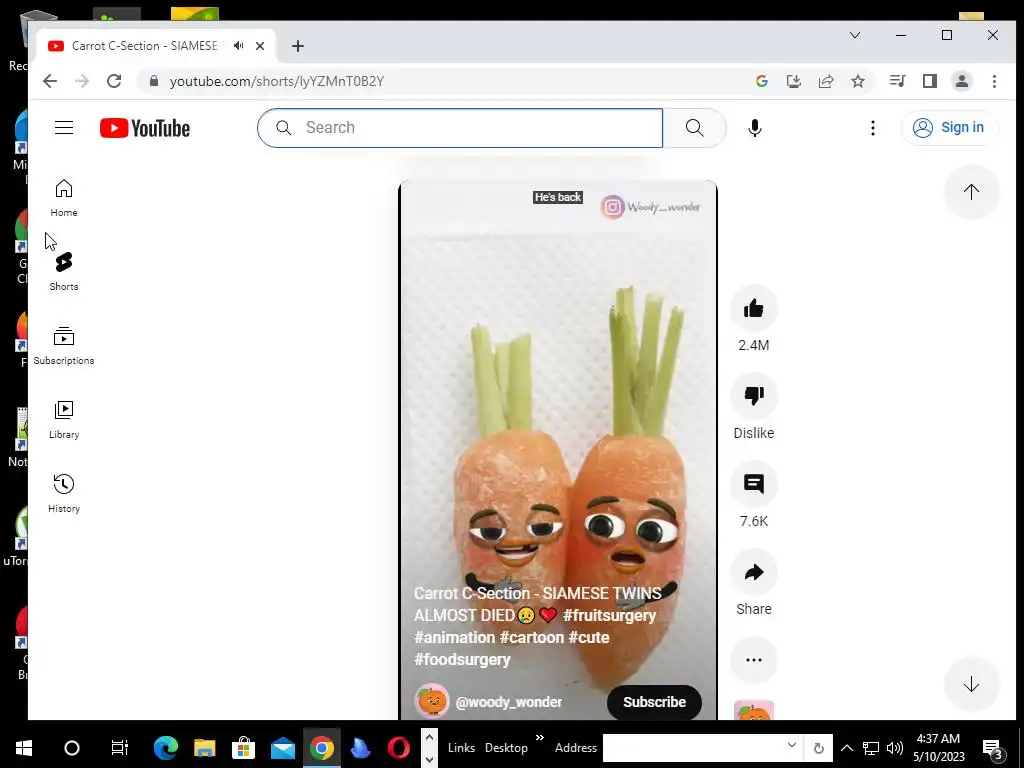
Task: Install app via address bar download icon
Action: [x=793, y=81]
